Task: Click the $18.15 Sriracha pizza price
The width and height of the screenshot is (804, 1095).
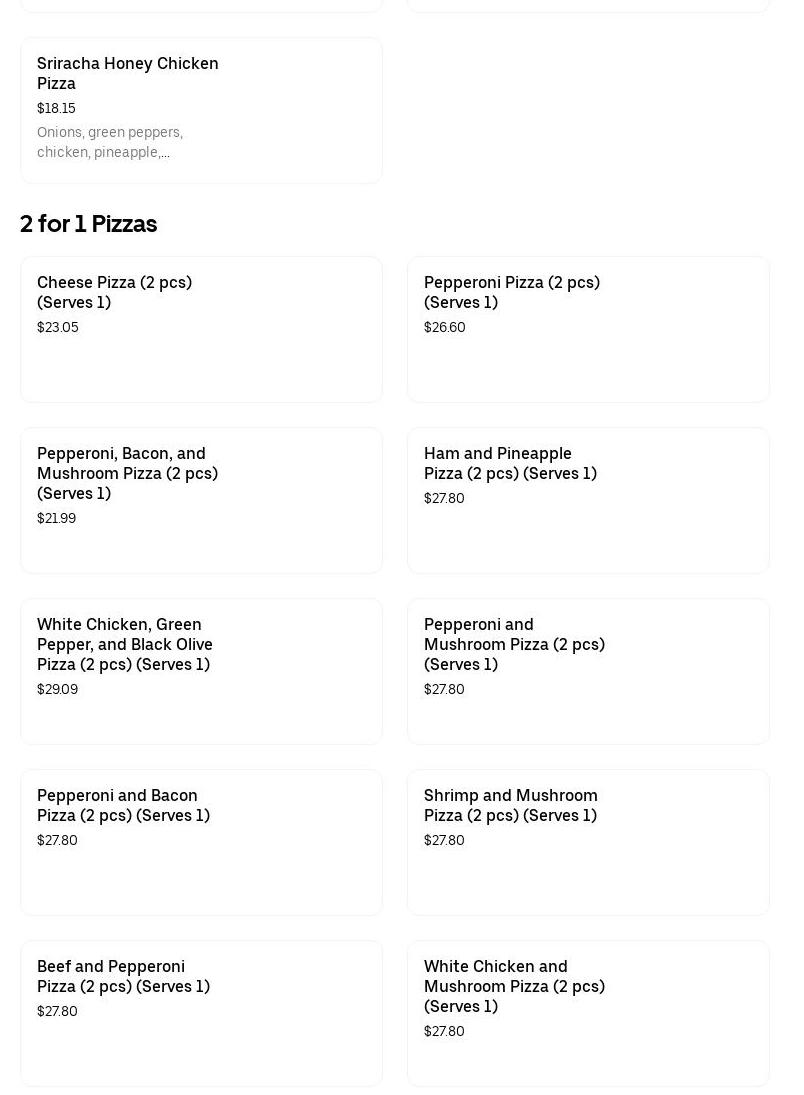Action: point(56,108)
